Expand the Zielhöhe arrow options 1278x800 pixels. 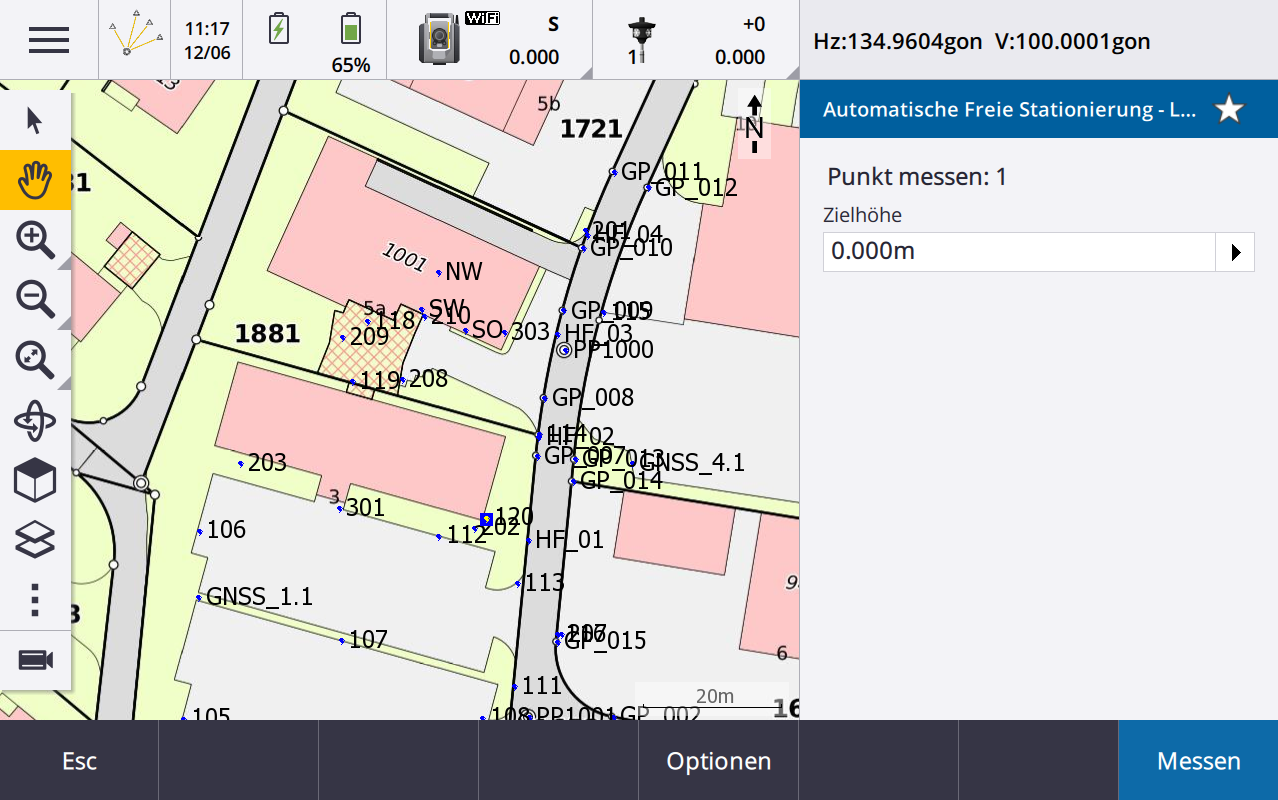pos(1235,252)
